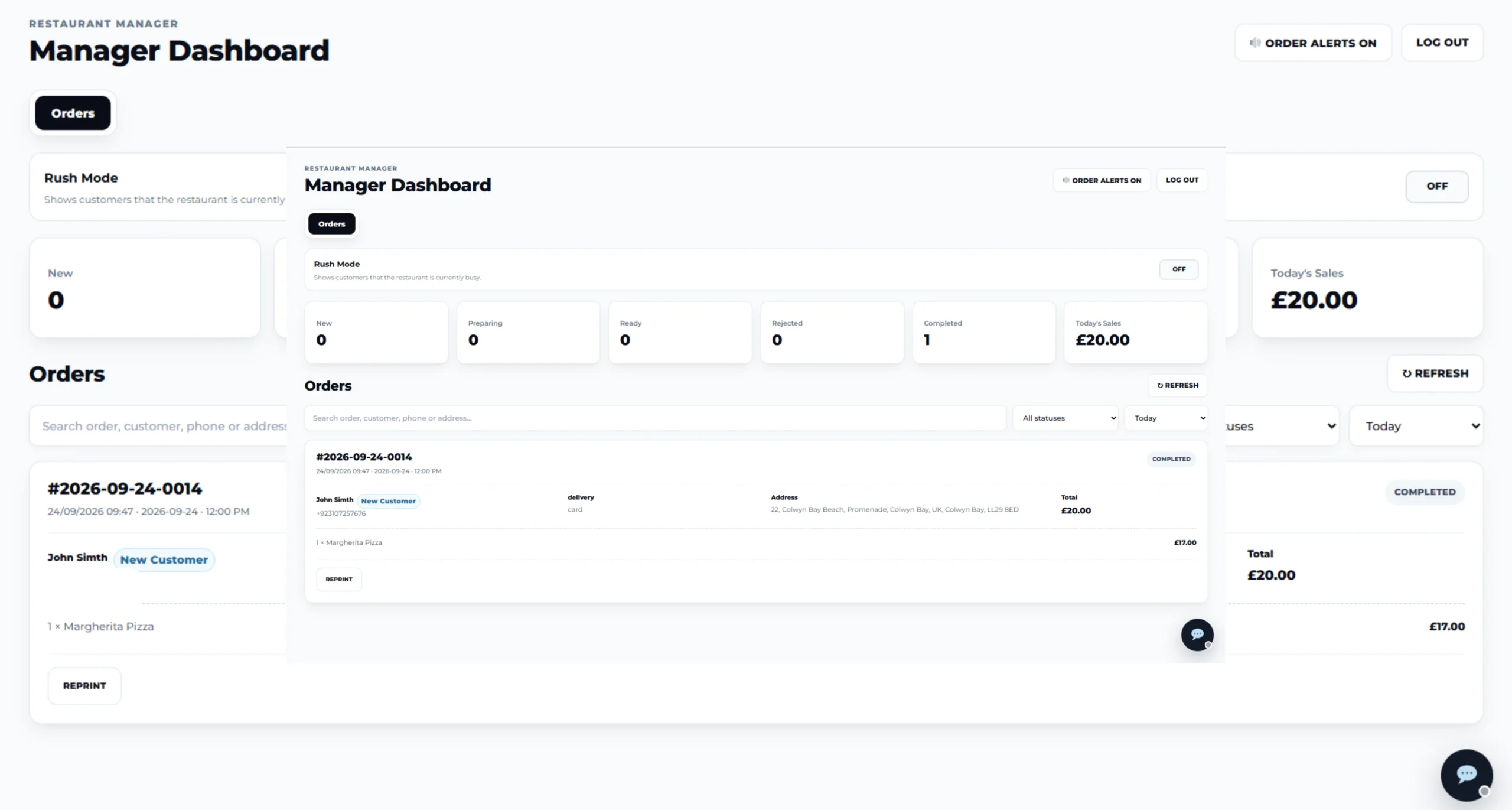Viewport: 1512px width, 810px height.
Task: Focus the order search field in the background dashboard
Action: point(158,425)
